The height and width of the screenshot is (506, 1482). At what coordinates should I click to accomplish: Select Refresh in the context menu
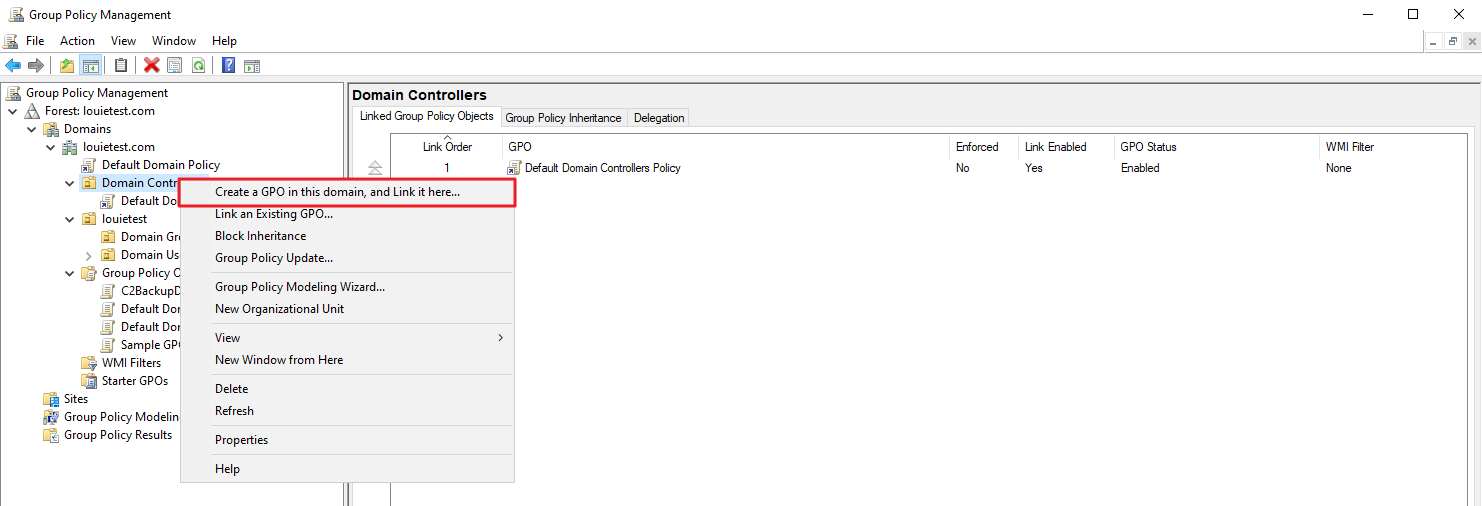[x=346, y=411]
